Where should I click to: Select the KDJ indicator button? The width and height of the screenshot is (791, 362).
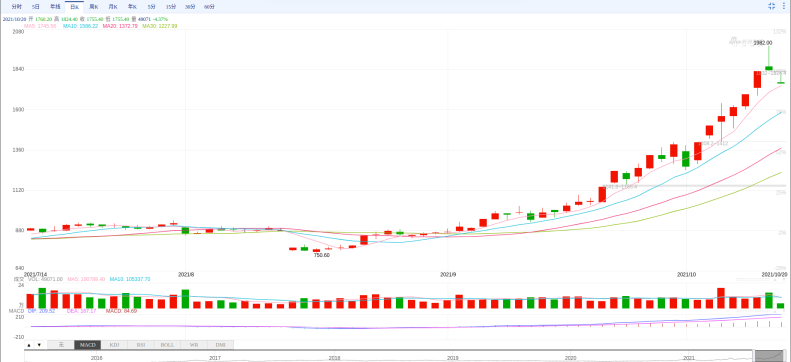pos(114,345)
